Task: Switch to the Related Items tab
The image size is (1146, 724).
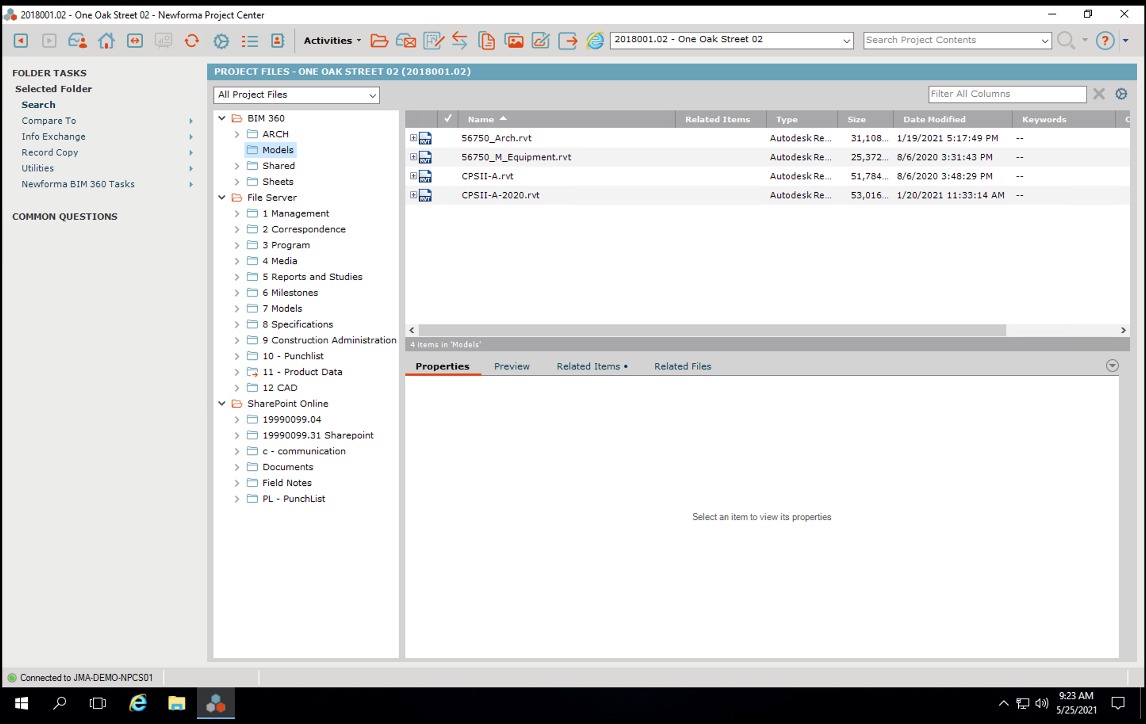Action: [x=591, y=366]
